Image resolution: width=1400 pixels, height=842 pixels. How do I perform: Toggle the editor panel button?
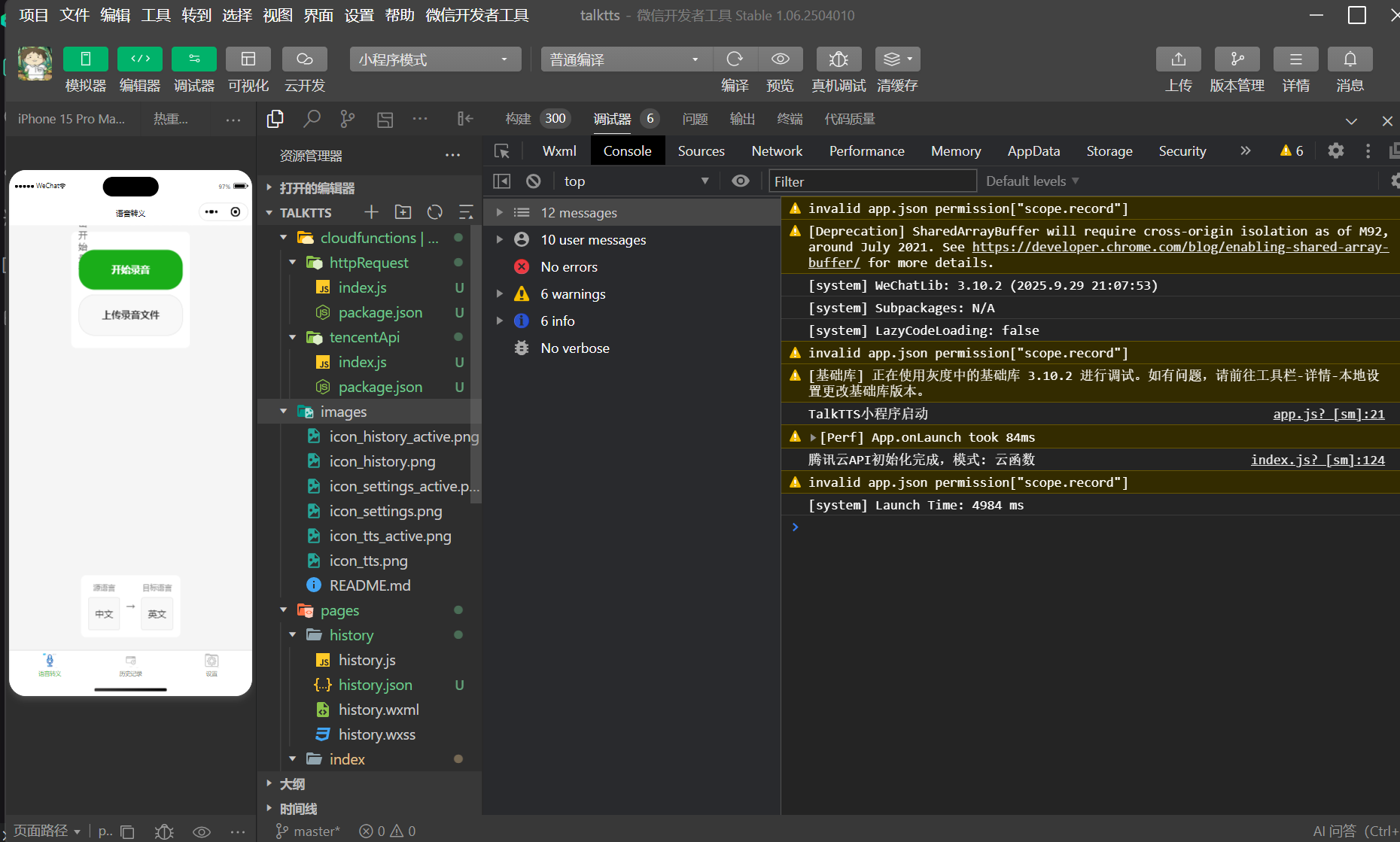[x=140, y=59]
